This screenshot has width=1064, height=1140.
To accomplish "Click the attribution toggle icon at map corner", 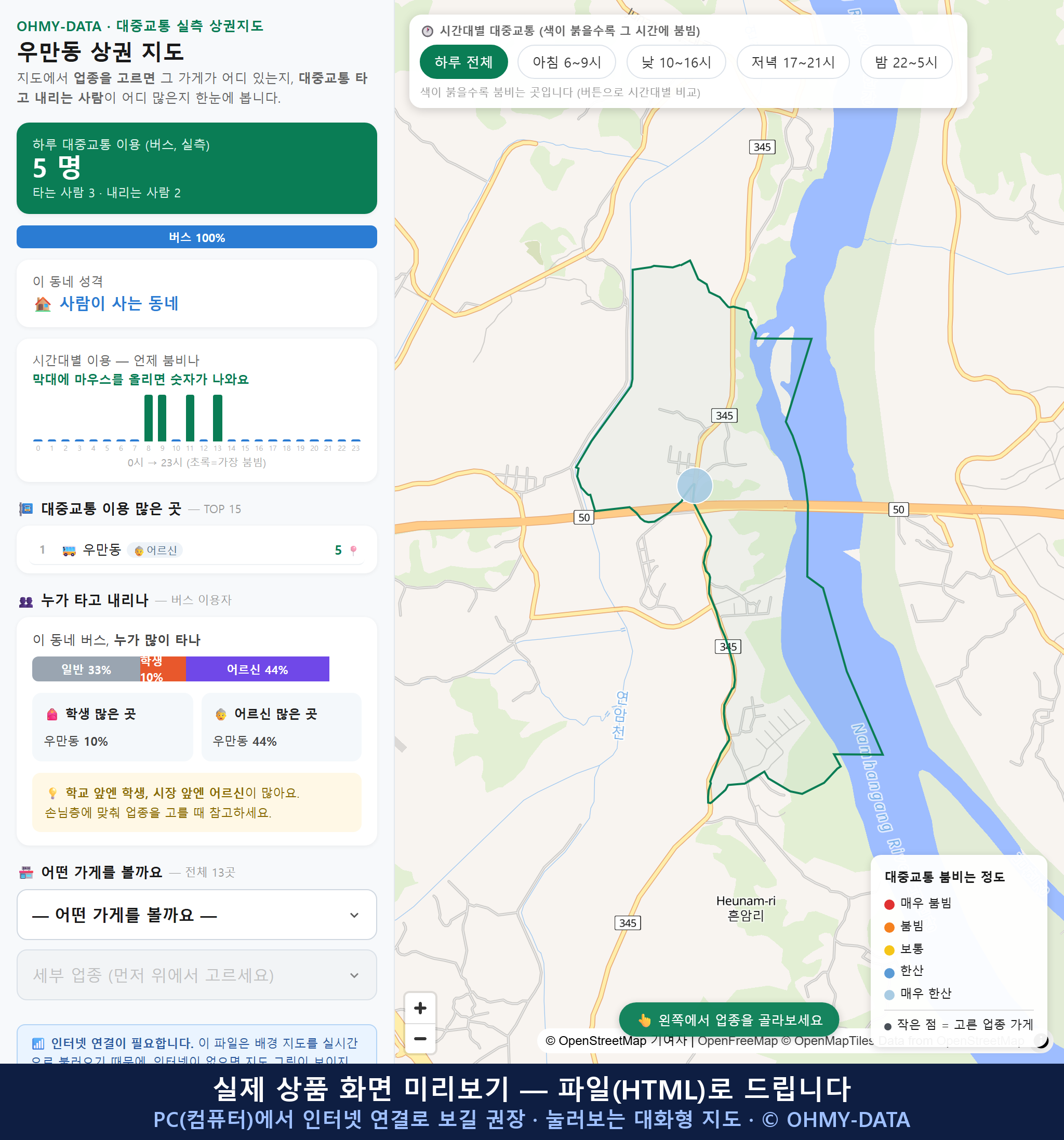I will coord(1041,1040).
